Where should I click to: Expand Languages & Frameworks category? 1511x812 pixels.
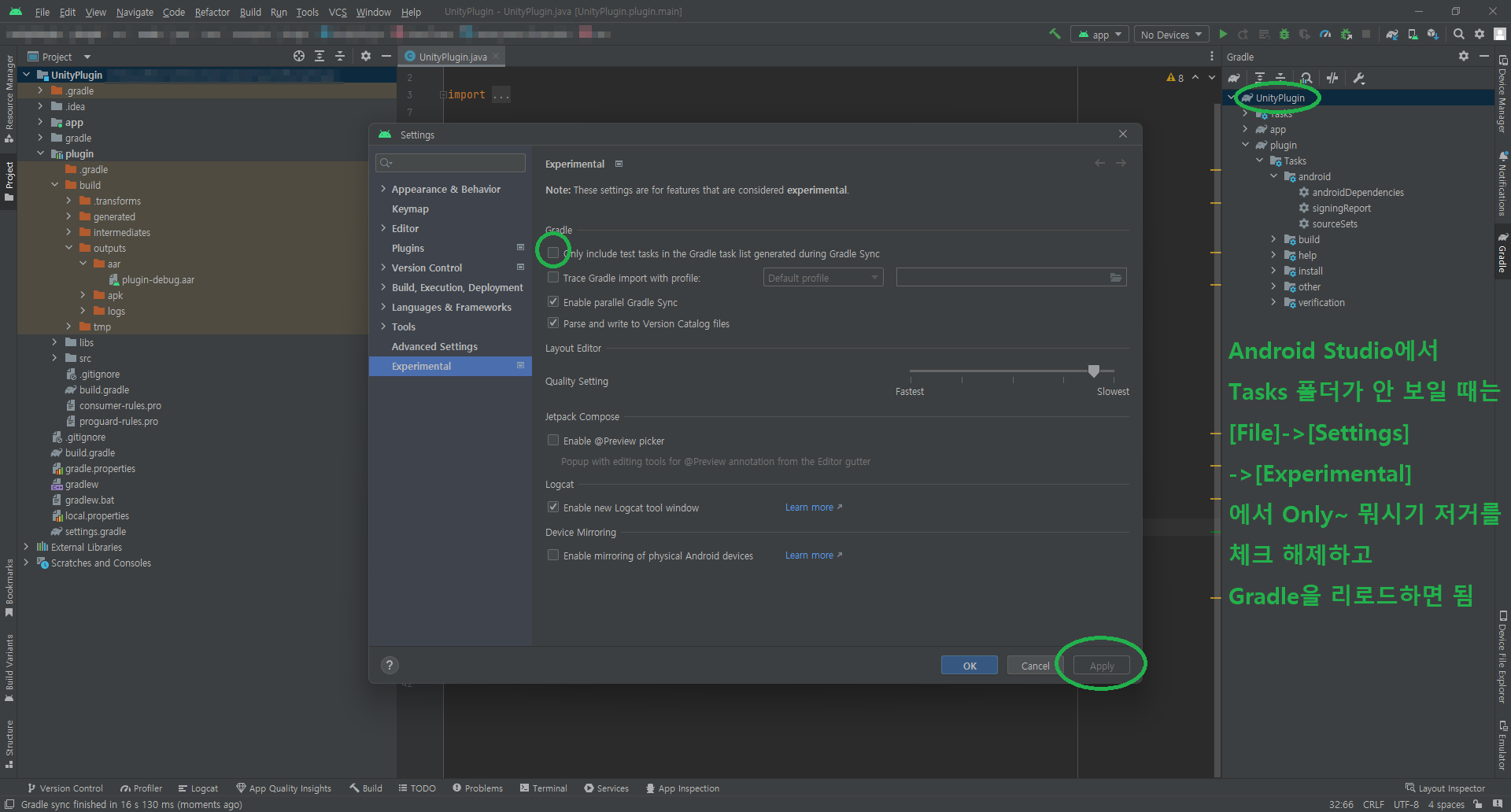[383, 307]
